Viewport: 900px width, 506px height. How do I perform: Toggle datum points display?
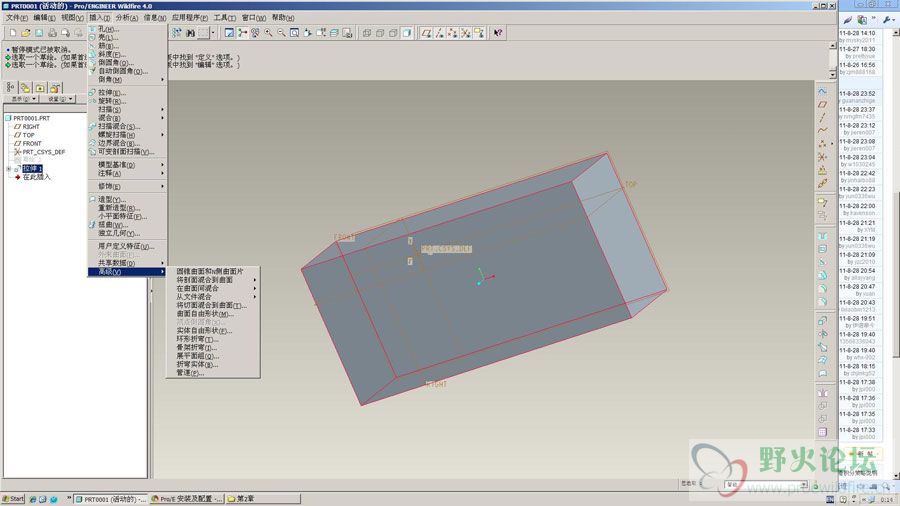click(452, 33)
